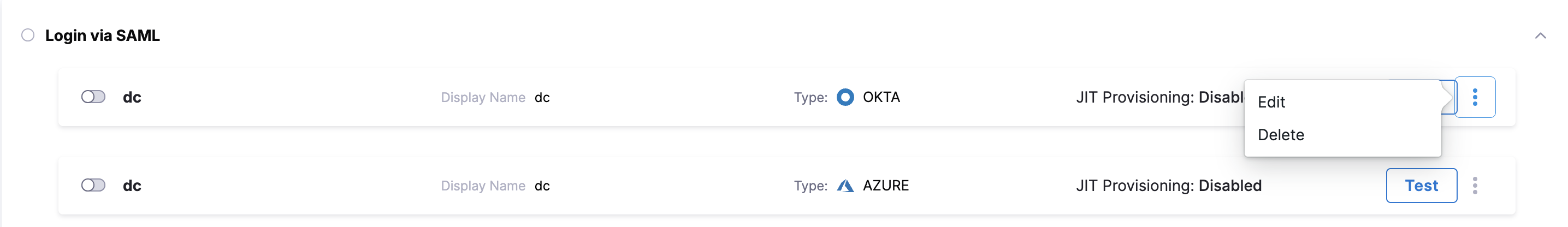
Task: Click the bold dc name in the AZURE row
Action: 132,186
